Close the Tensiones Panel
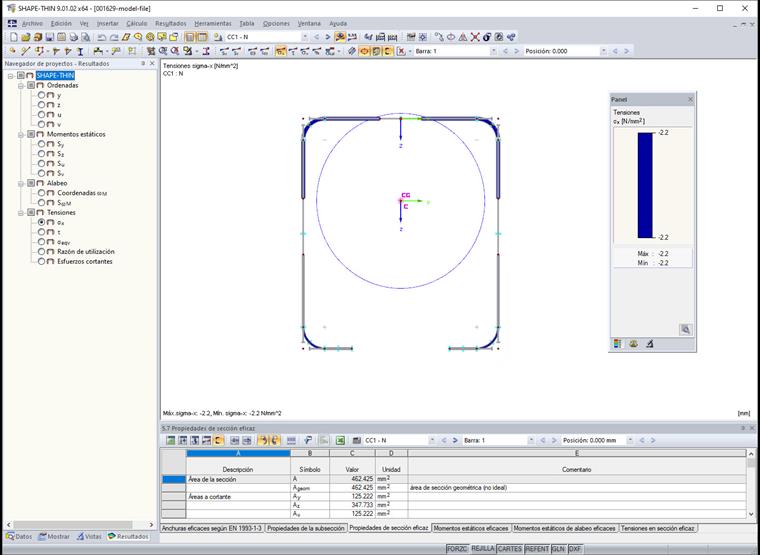 coord(690,99)
